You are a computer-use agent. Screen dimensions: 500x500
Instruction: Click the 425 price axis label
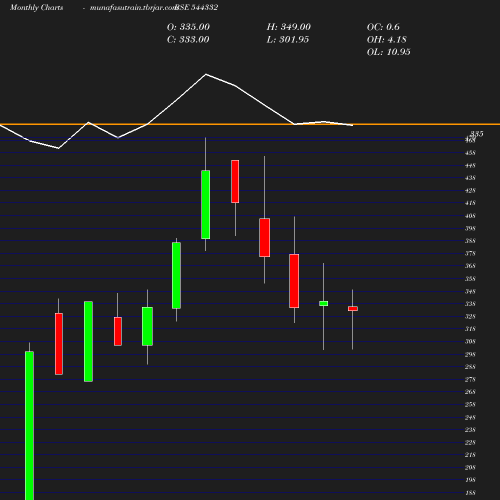point(470,191)
